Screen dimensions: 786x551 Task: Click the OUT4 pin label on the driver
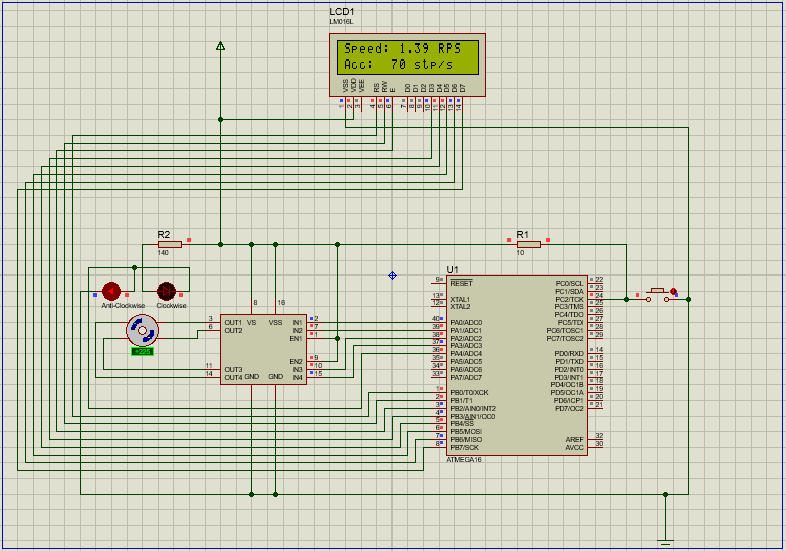click(x=233, y=377)
